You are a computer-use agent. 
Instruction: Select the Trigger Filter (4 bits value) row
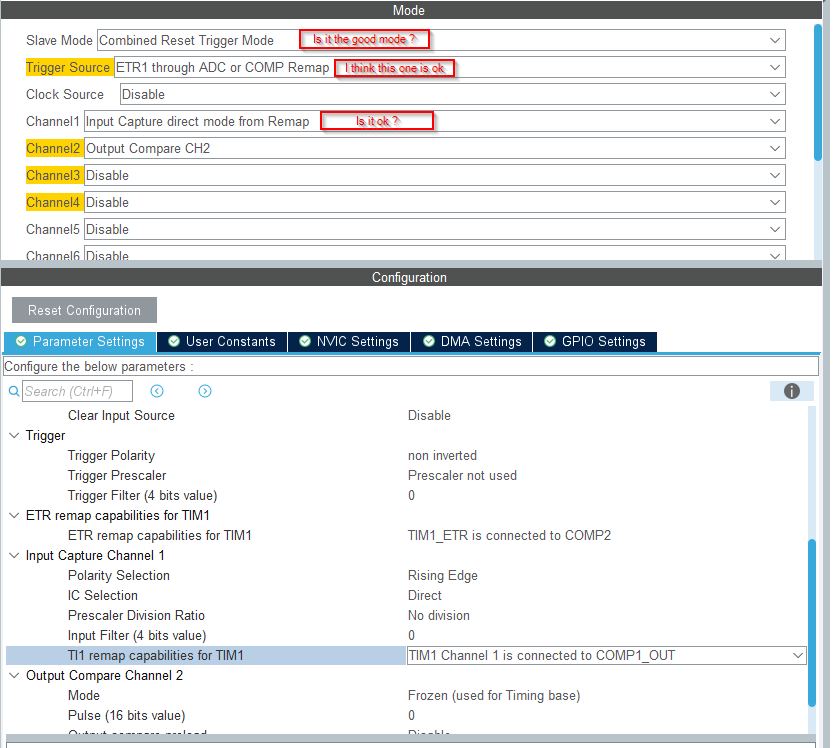[406, 496]
